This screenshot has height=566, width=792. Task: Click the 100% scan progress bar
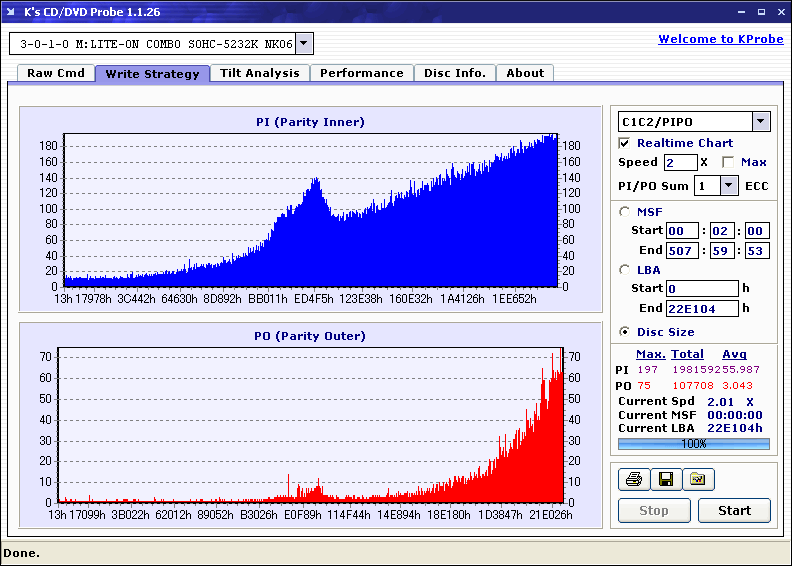click(694, 444)
